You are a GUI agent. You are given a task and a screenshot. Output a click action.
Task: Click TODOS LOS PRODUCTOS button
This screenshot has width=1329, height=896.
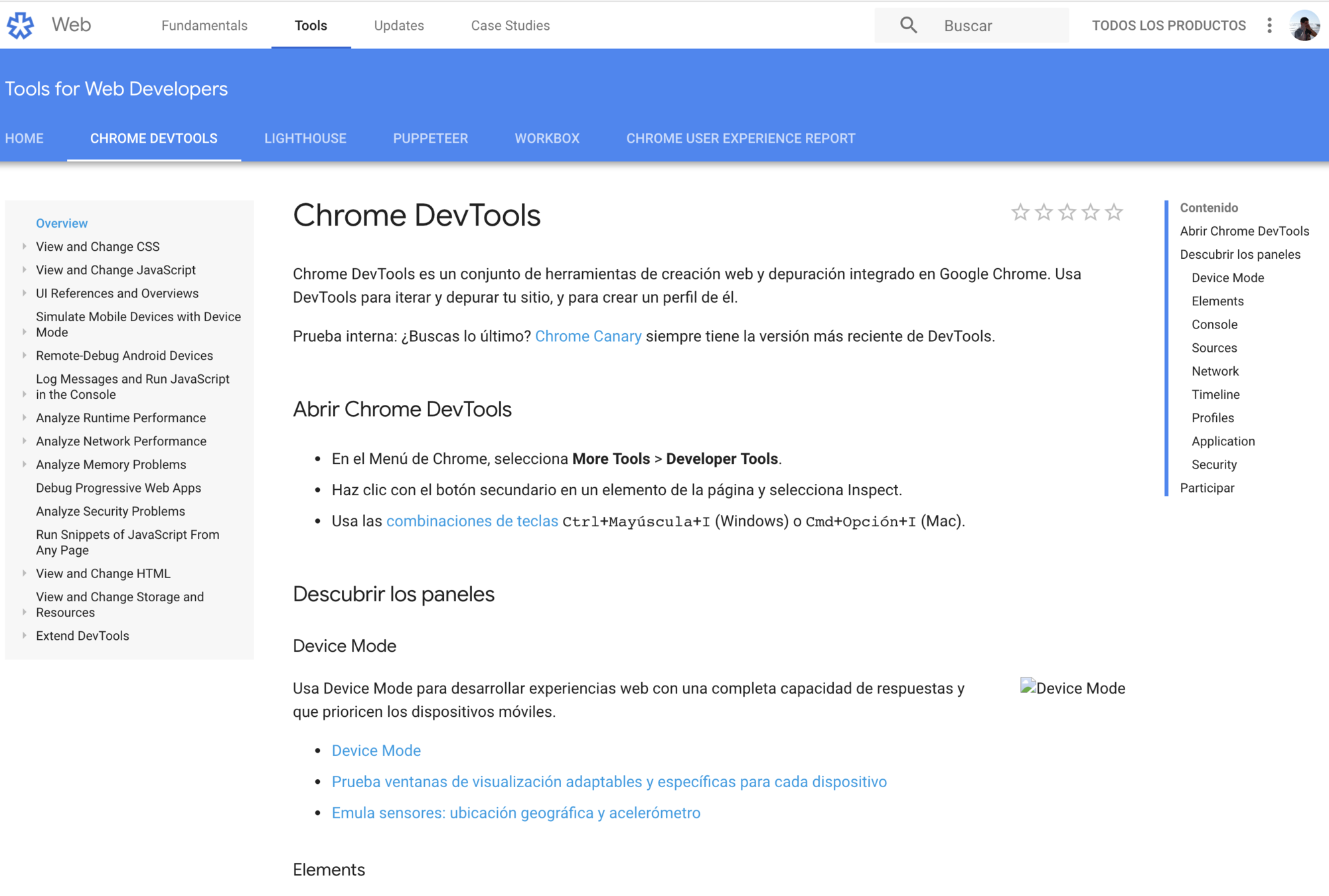[x=1168, y=25]
